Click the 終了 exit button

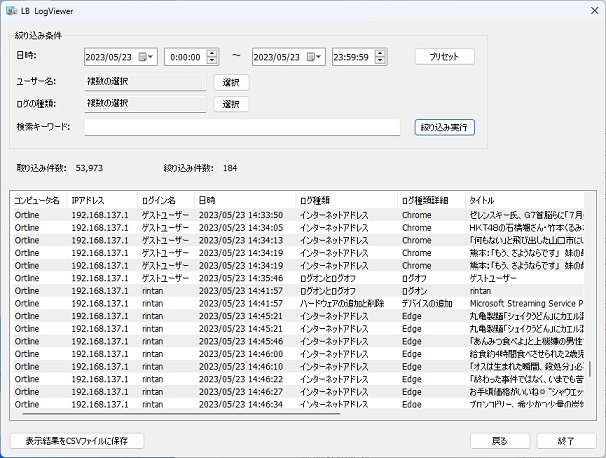(566, 441)
